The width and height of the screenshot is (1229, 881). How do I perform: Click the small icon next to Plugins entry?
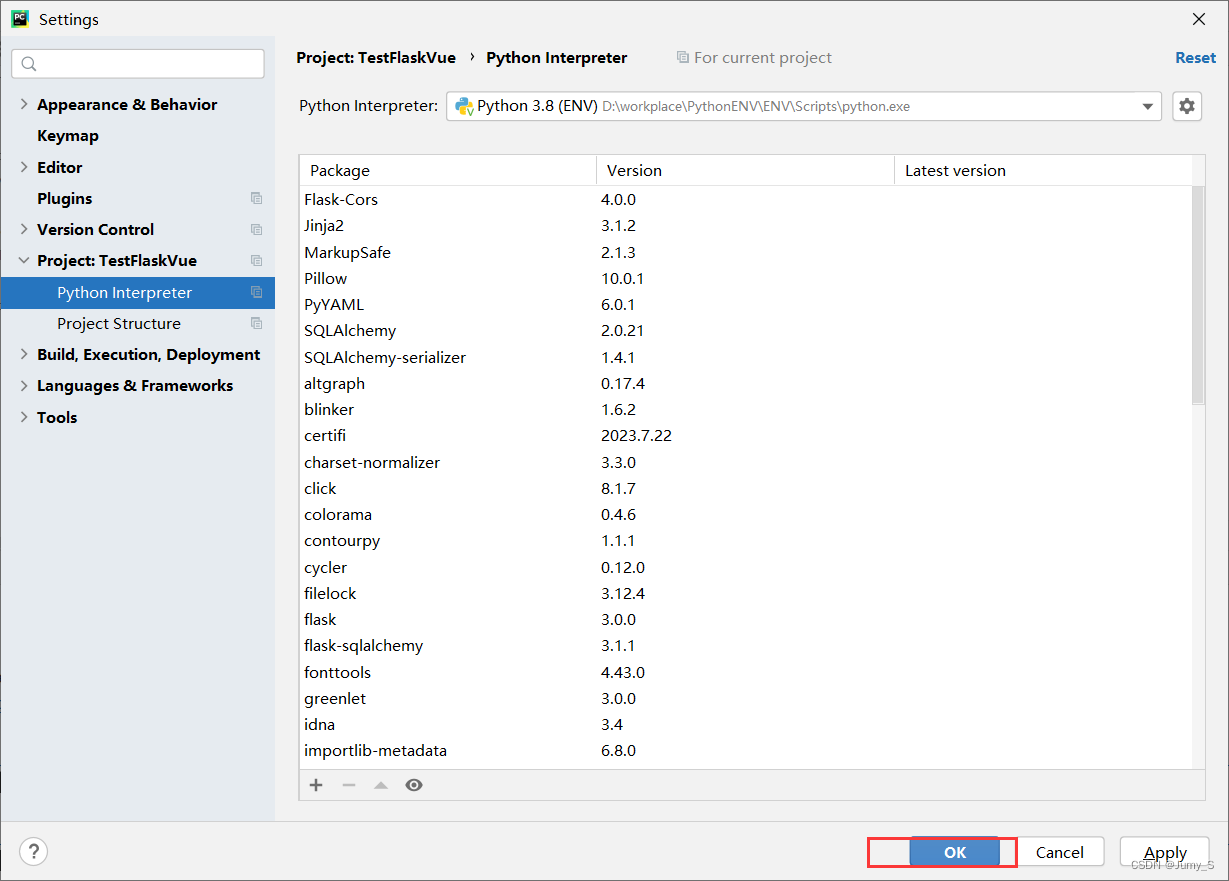coord(257,198)
